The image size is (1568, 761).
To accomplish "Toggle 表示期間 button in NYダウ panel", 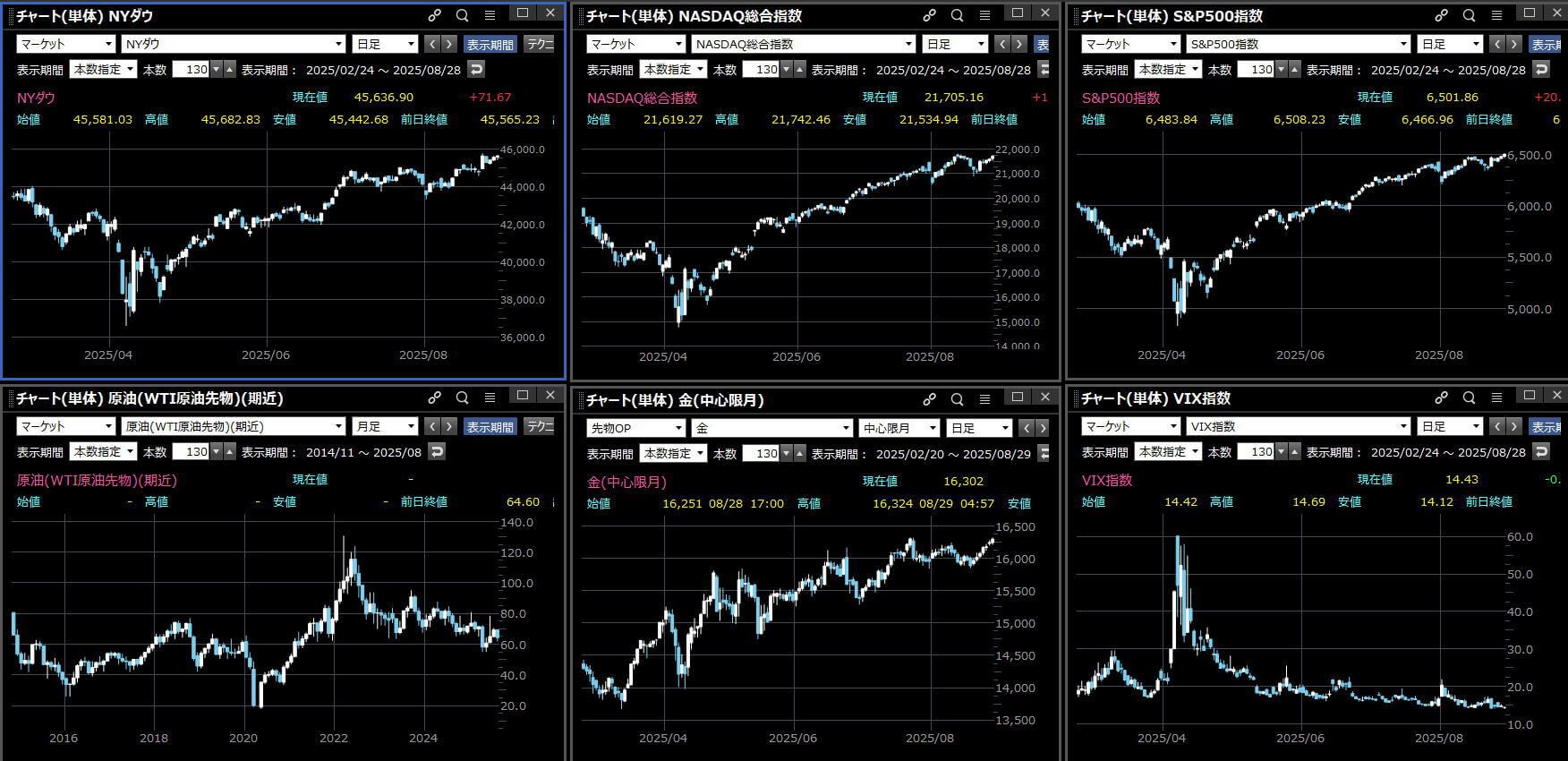I will [x=490, y=44].
